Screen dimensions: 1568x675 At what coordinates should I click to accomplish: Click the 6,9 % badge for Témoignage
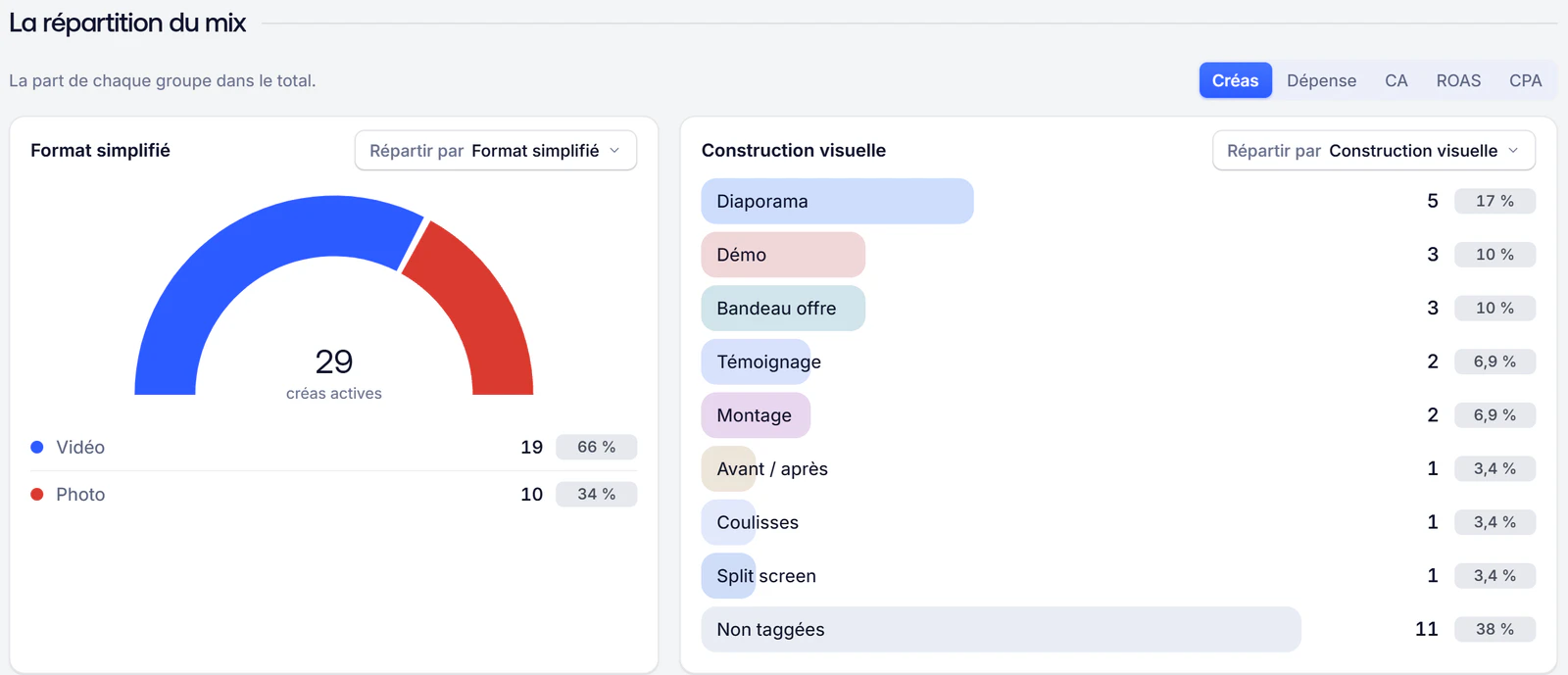(x=1494, y=362)
